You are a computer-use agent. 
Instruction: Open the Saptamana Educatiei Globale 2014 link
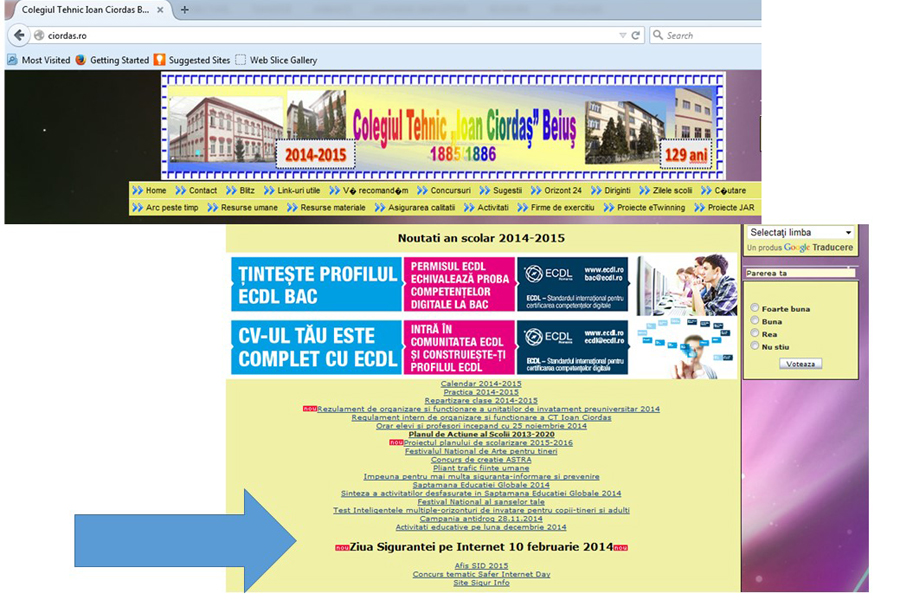(481, 485)
